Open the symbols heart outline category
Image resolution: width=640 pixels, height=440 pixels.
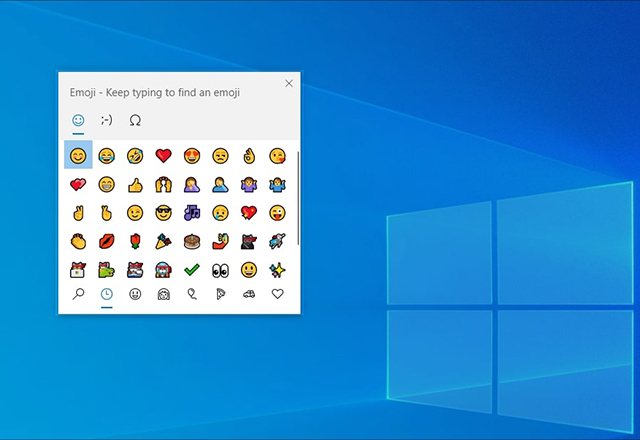278,293
